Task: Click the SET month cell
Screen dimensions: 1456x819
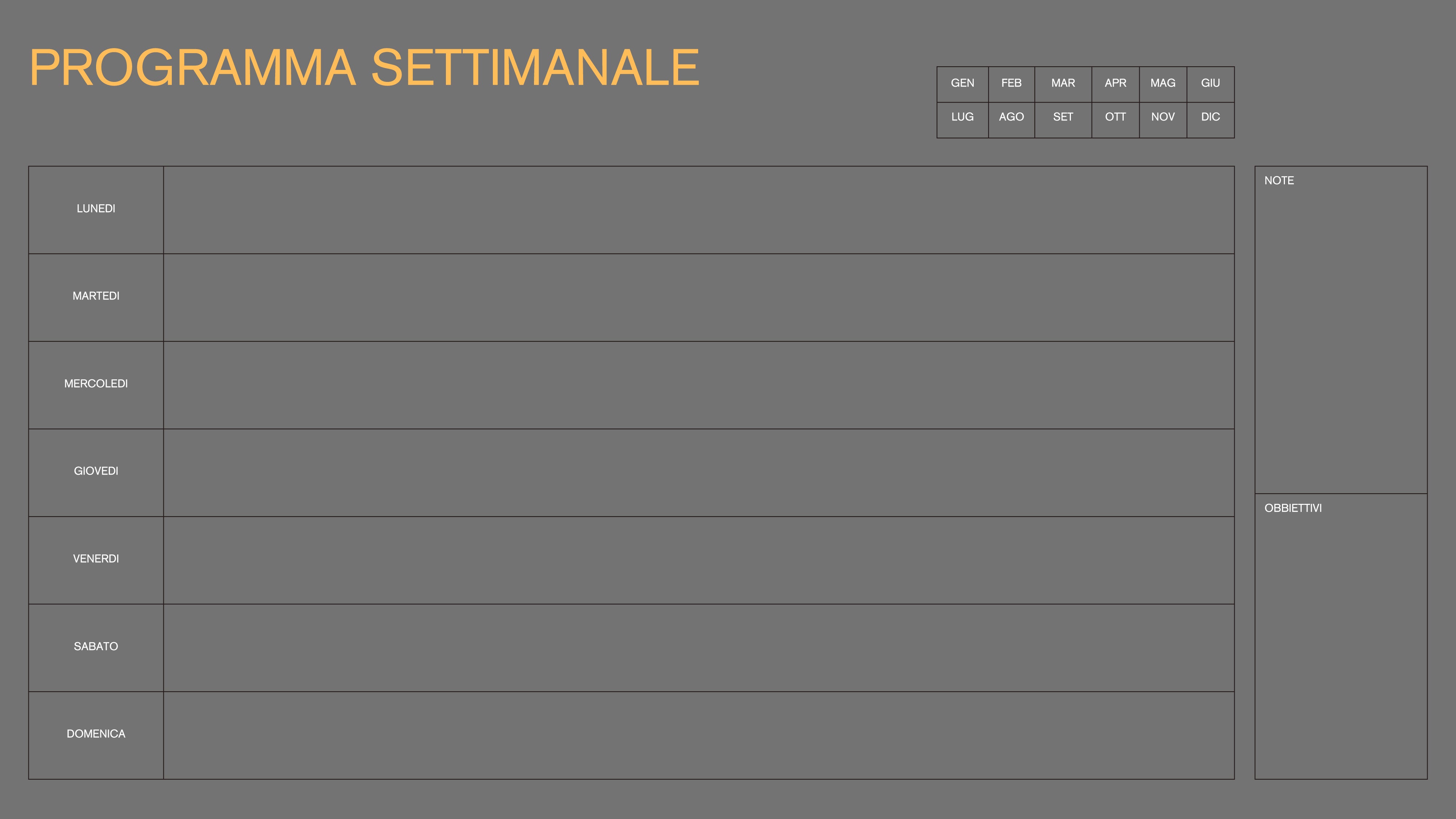Action: pos(1063,118)
